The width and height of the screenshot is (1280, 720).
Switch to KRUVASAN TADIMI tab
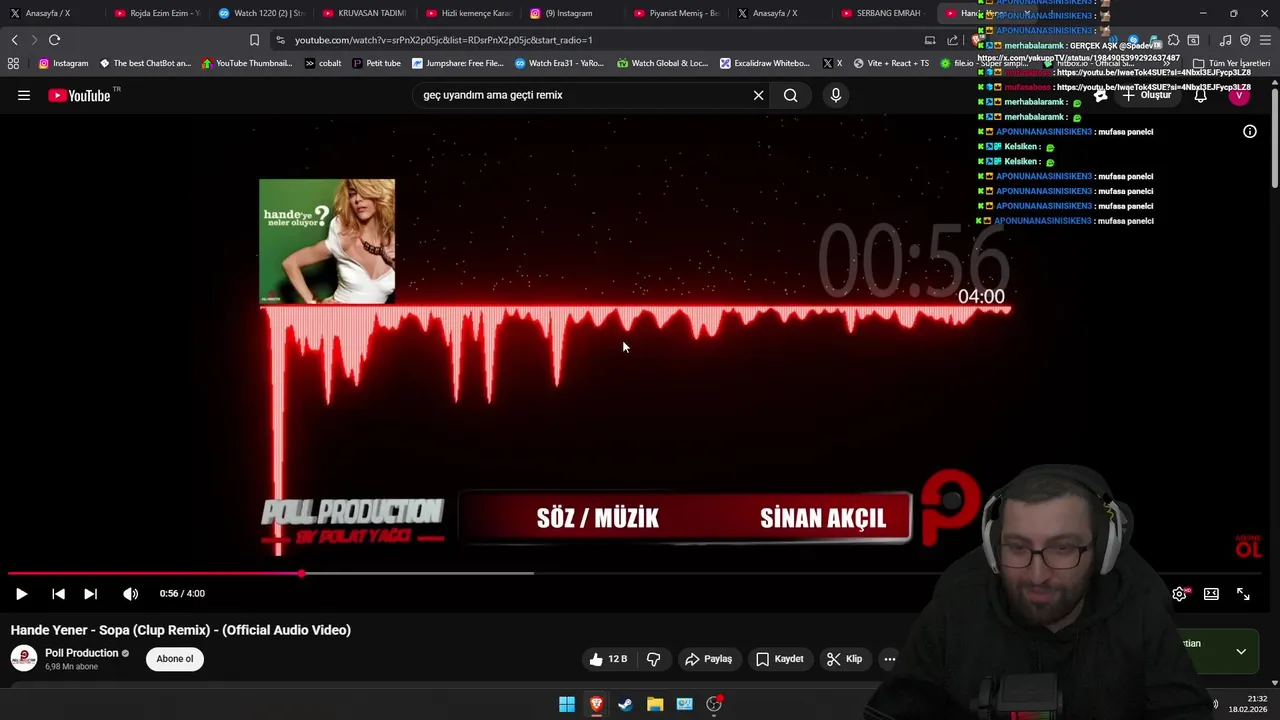[364, 13]
